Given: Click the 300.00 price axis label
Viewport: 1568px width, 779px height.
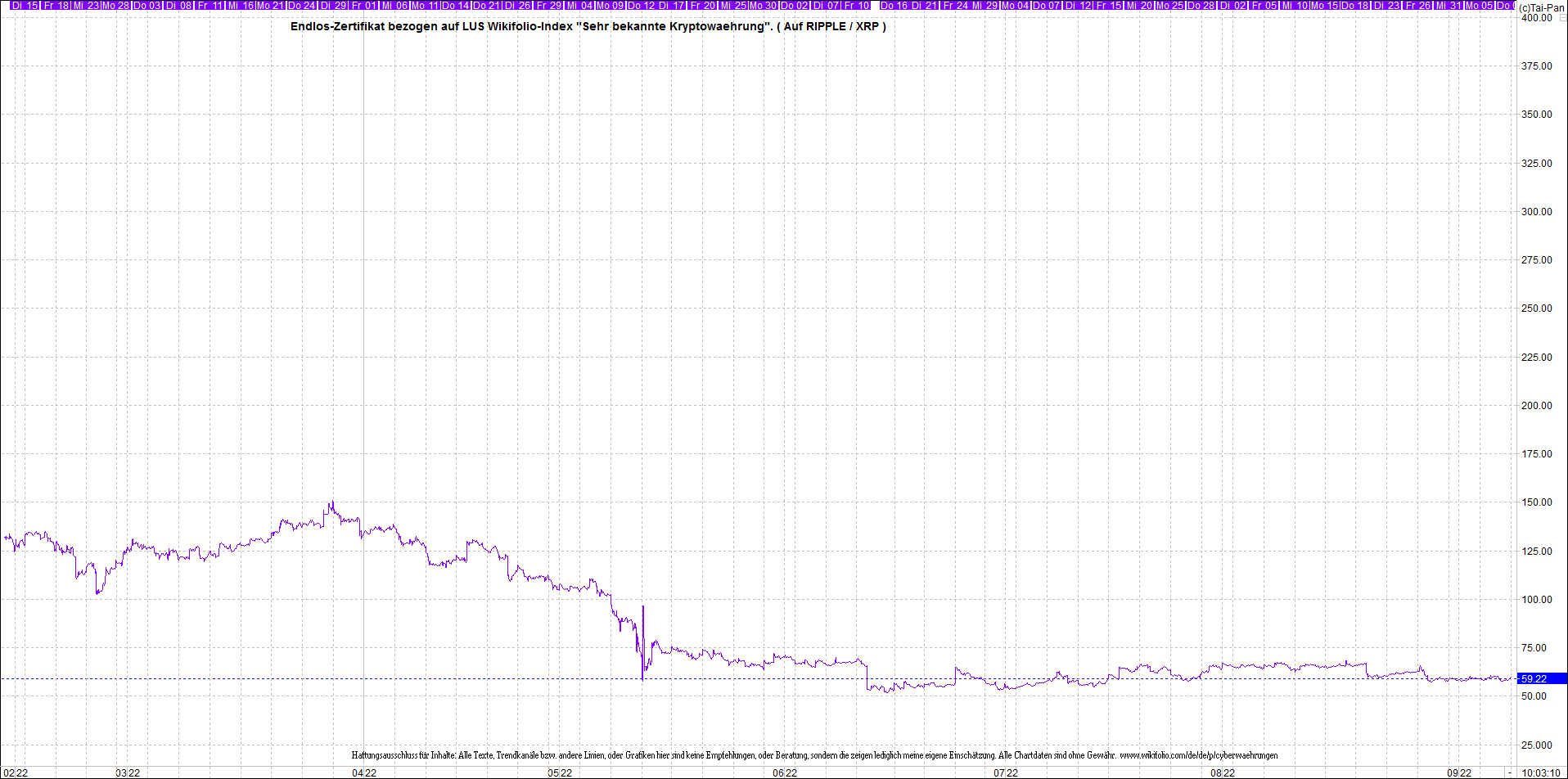Looking at the screenshot, I should 1536,212.
